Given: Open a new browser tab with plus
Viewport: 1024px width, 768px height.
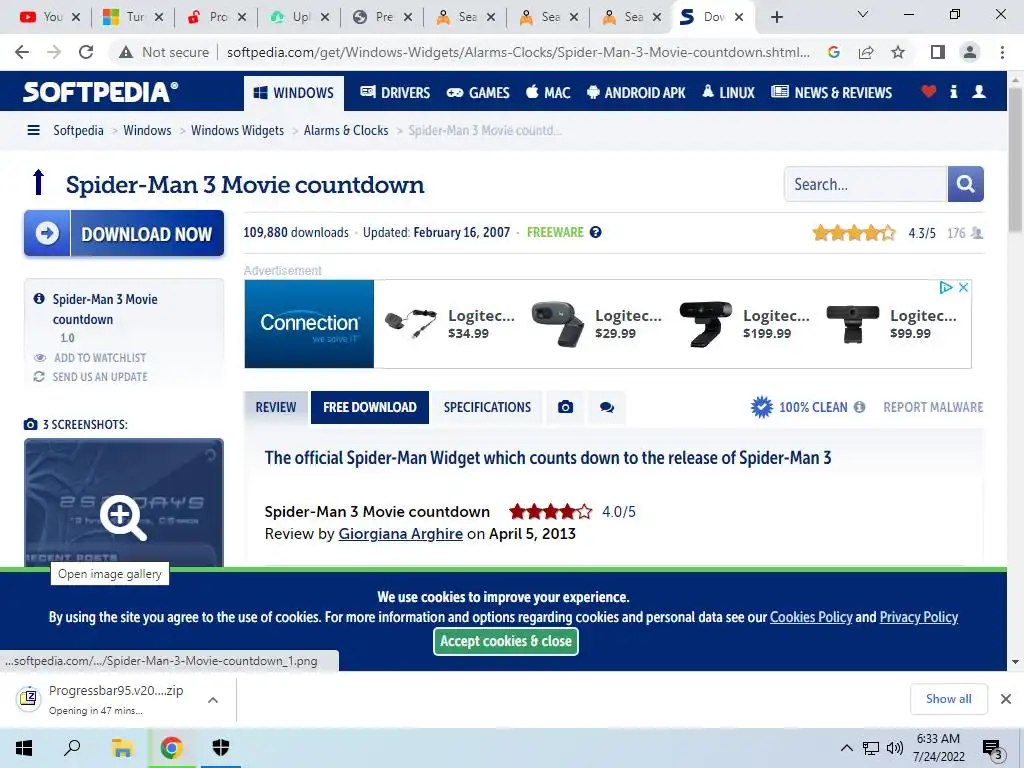Looking at the screenshot, I should point(776,18).
